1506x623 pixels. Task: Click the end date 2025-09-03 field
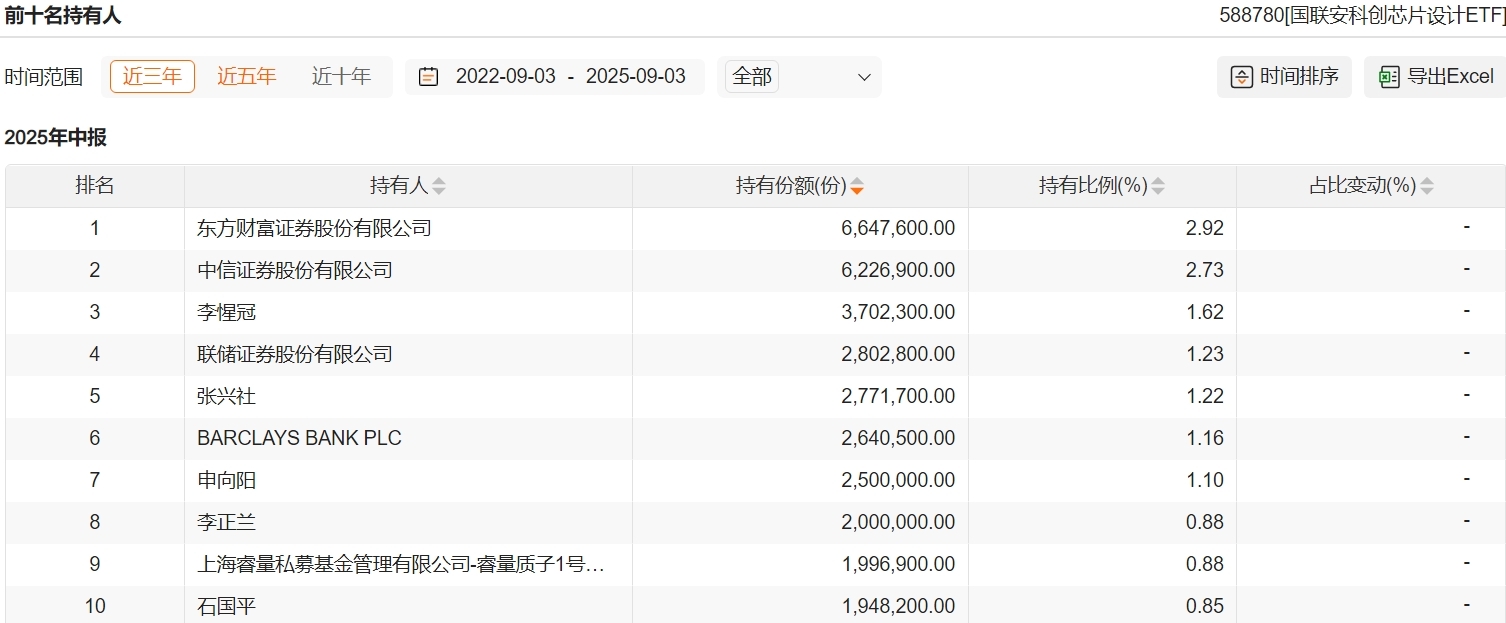coord(635,76)
